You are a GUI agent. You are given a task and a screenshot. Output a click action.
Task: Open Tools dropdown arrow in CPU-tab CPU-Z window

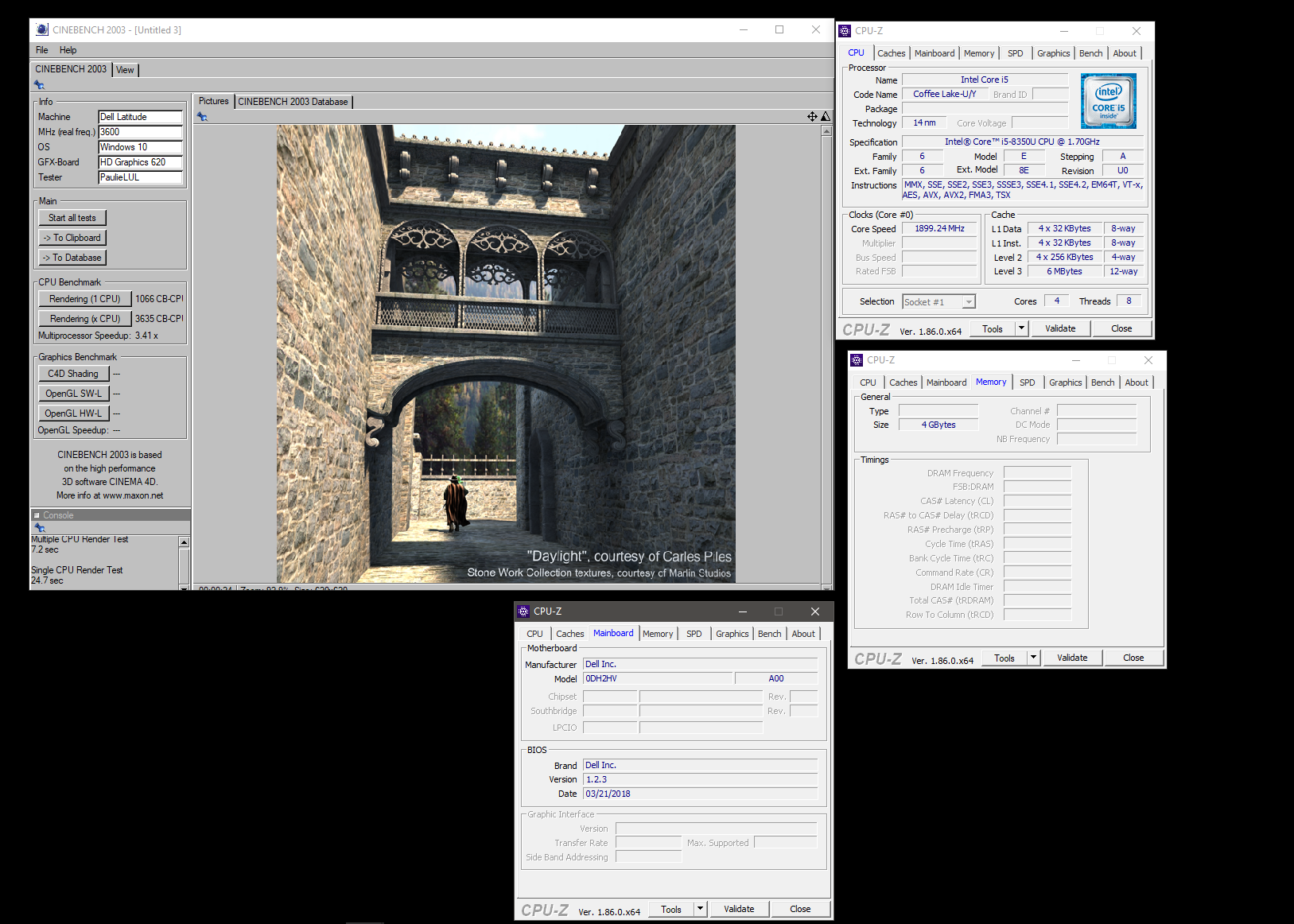[1022, 328]
